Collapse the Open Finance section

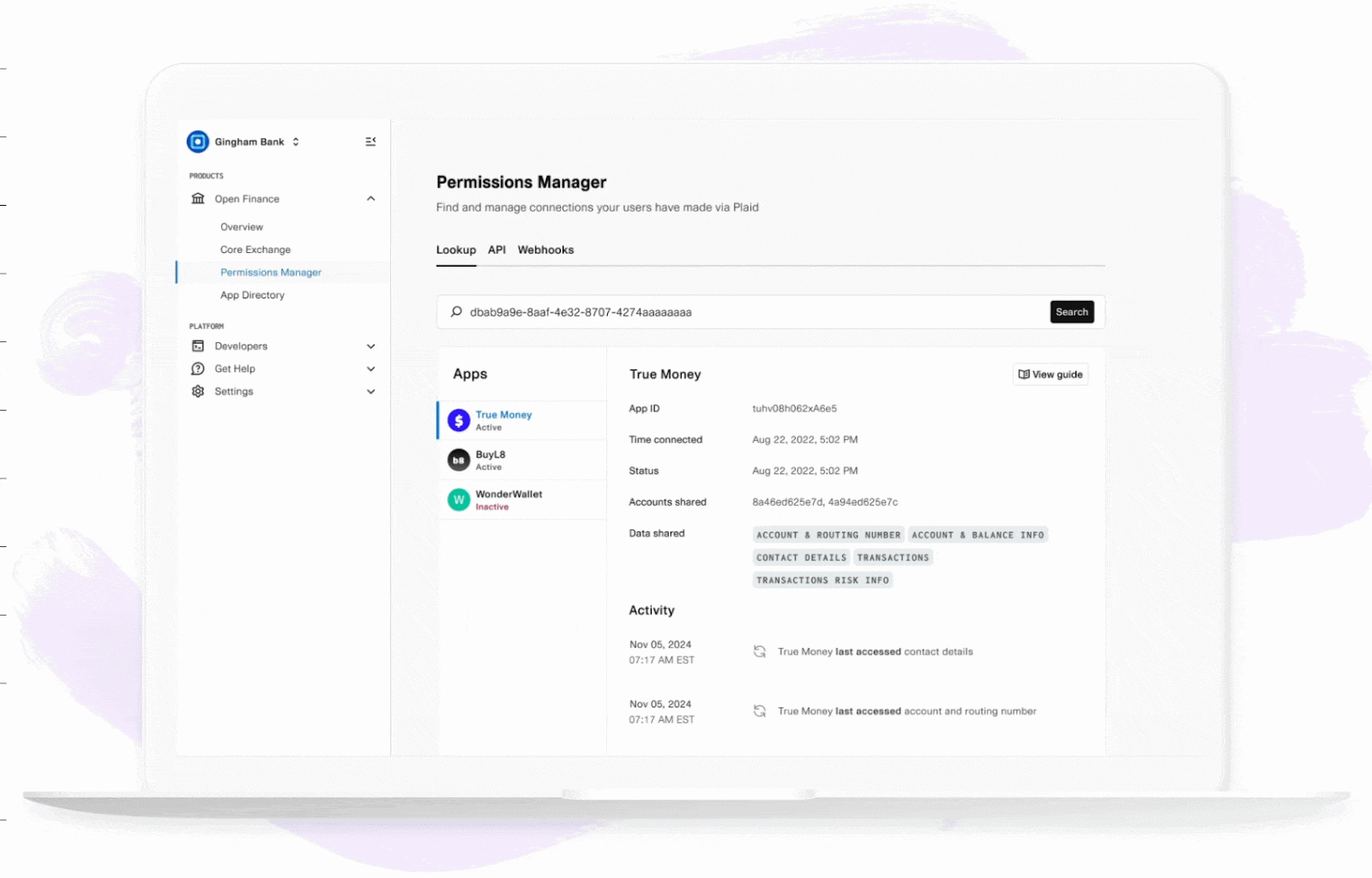tap(370, 199)
